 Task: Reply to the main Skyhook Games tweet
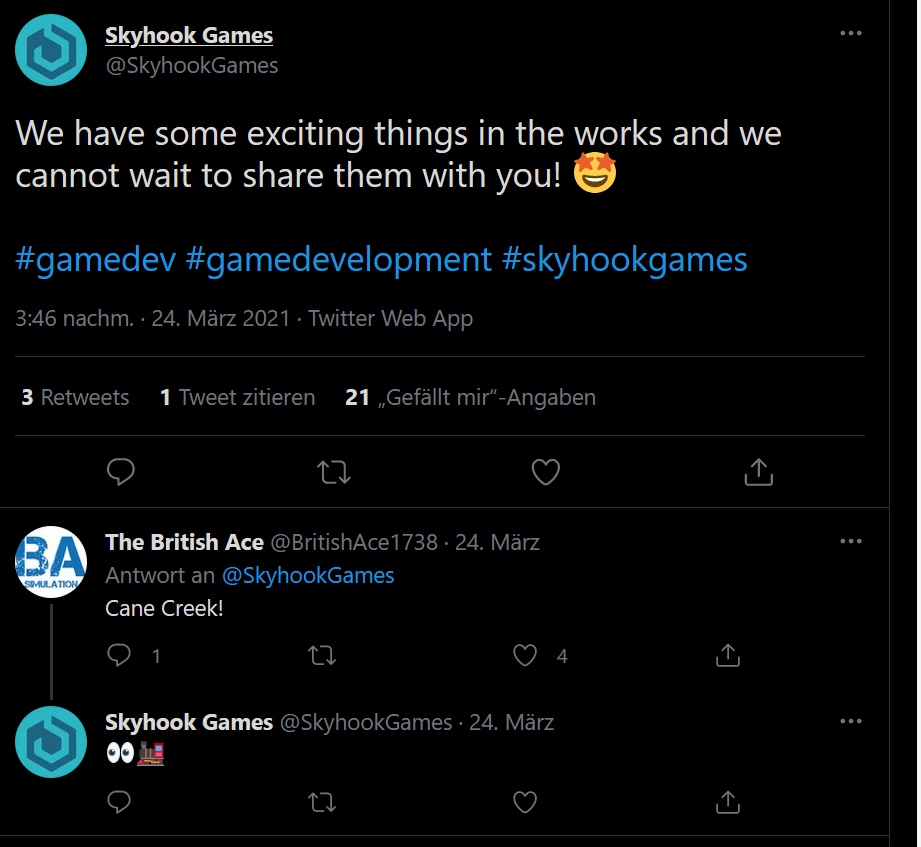pyautogui.click(x=121, y=472)
